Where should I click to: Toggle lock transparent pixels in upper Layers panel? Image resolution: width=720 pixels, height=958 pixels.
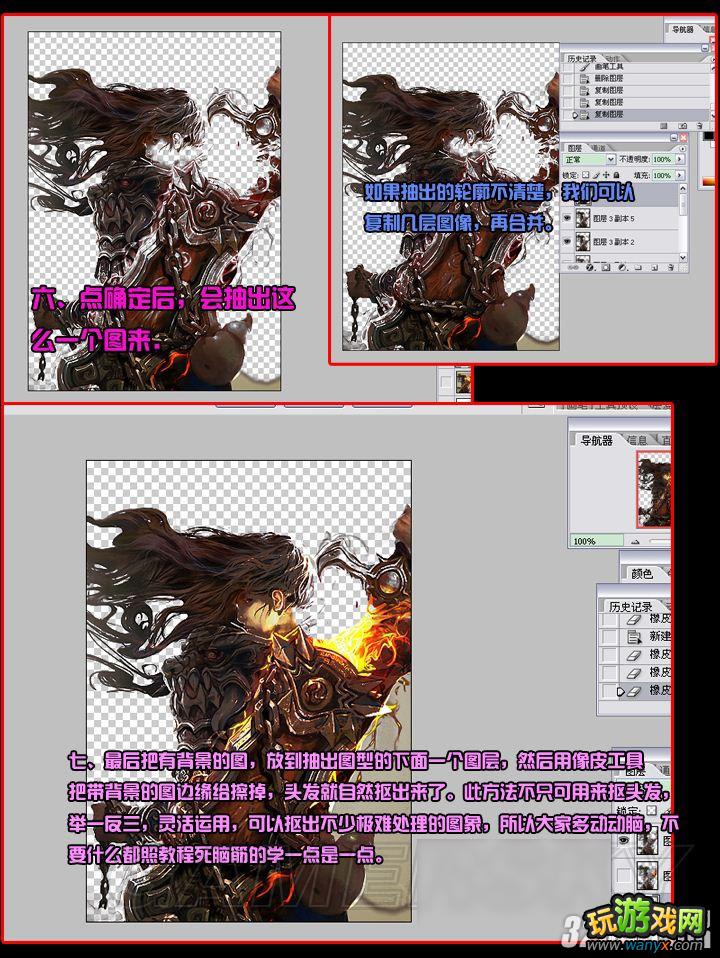pyautogui.click(x=586, y=175)
